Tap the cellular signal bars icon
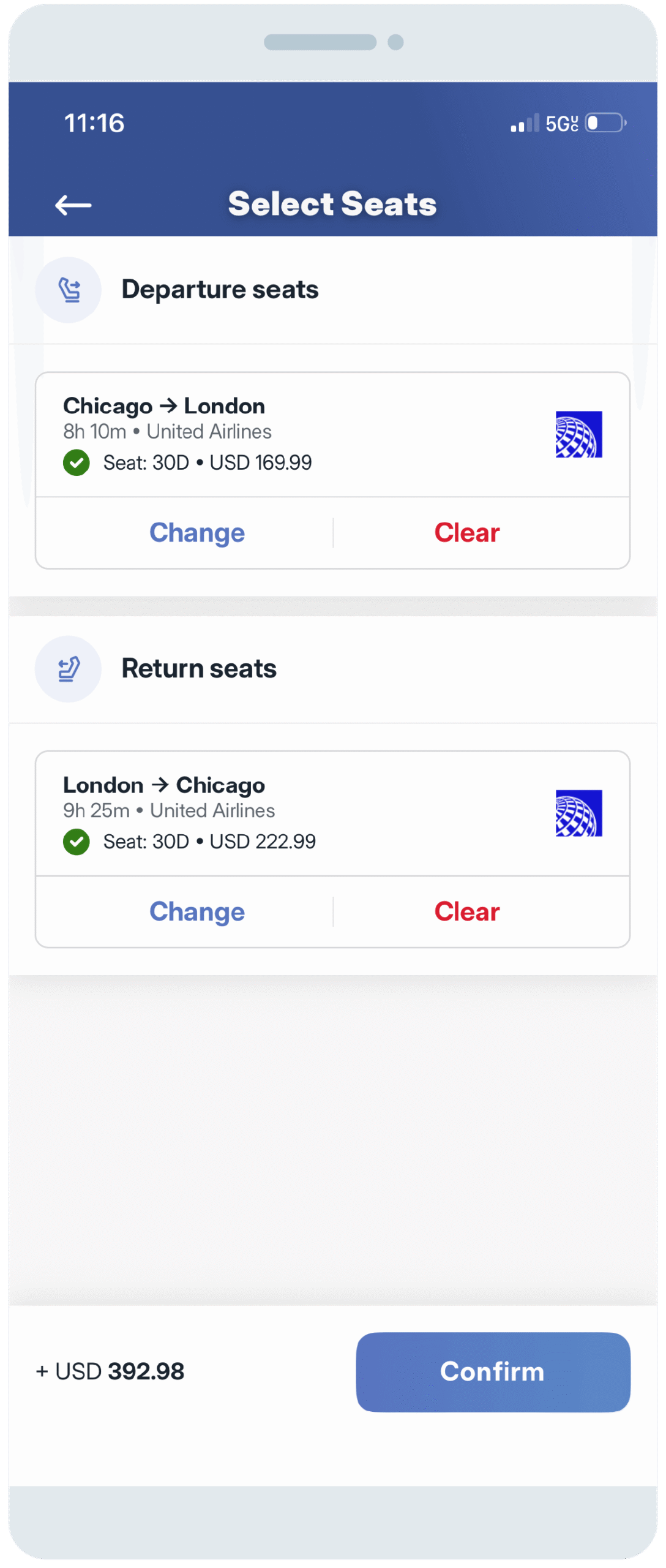The width and height of the screenshot is (666, 1568). pyautogui.click(x=525, y=123)
